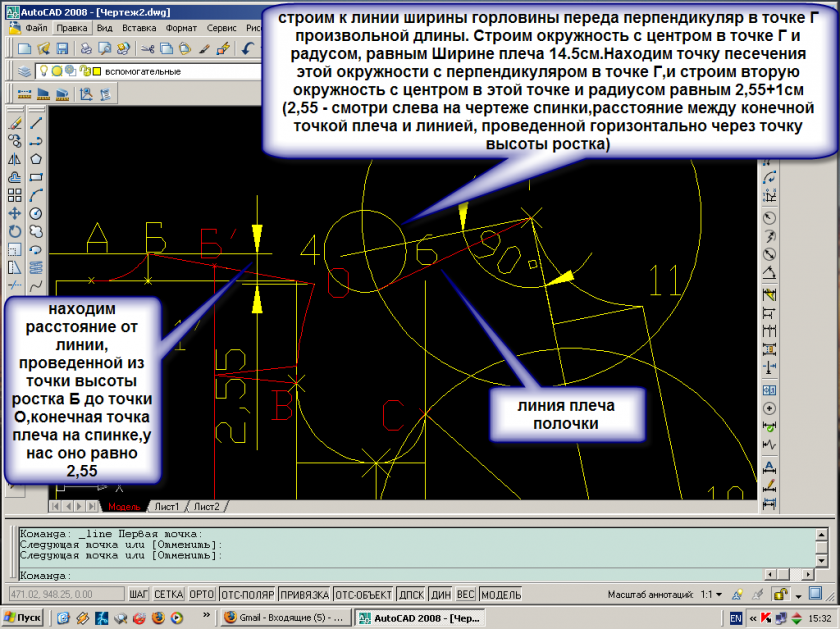Click the Save drawing icon
Image resolution: width=840 pixels, height=629 pixels.
(x=64, y=48)
